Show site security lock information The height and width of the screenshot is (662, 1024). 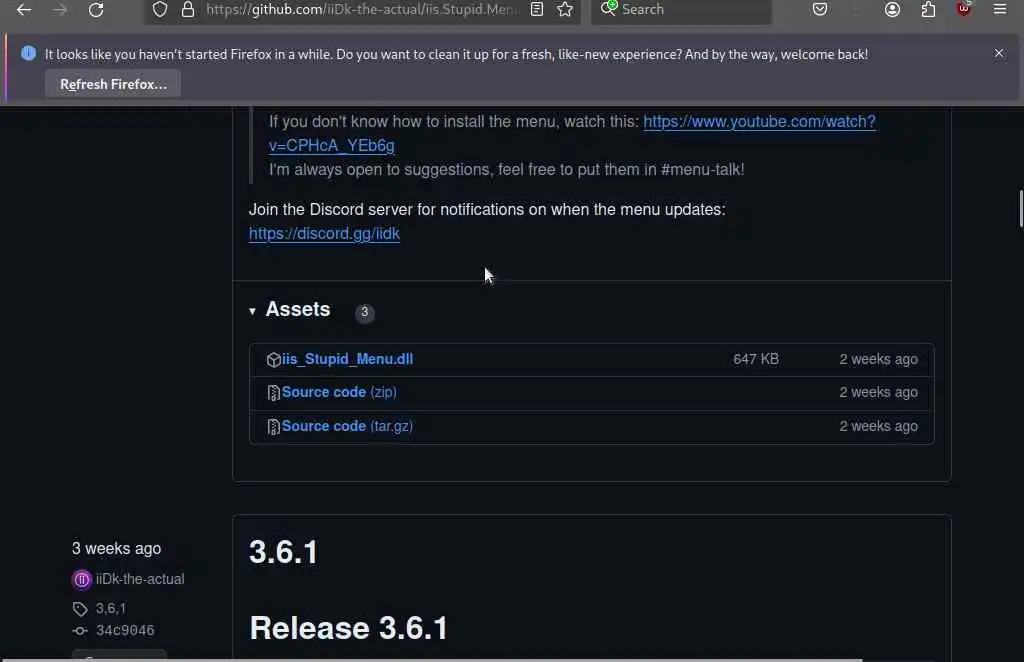(x=188, y=9)
